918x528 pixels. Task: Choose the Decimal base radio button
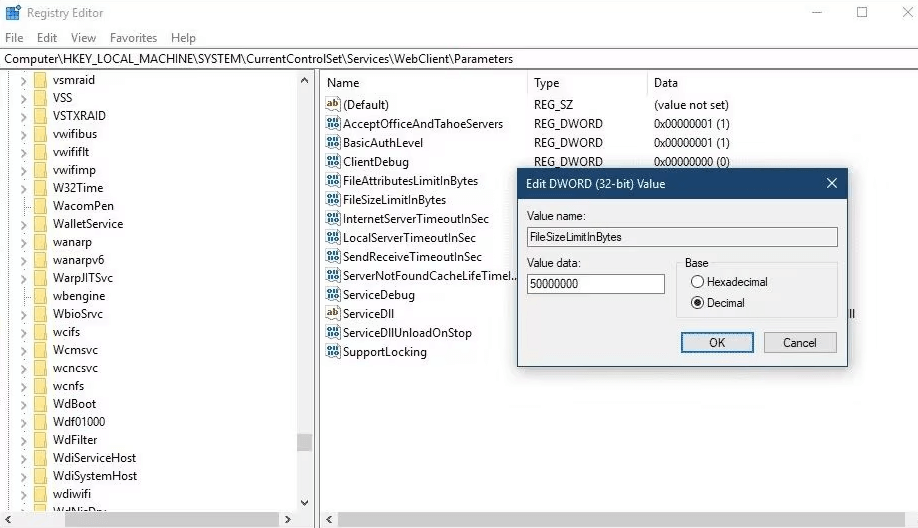(697, 303)
